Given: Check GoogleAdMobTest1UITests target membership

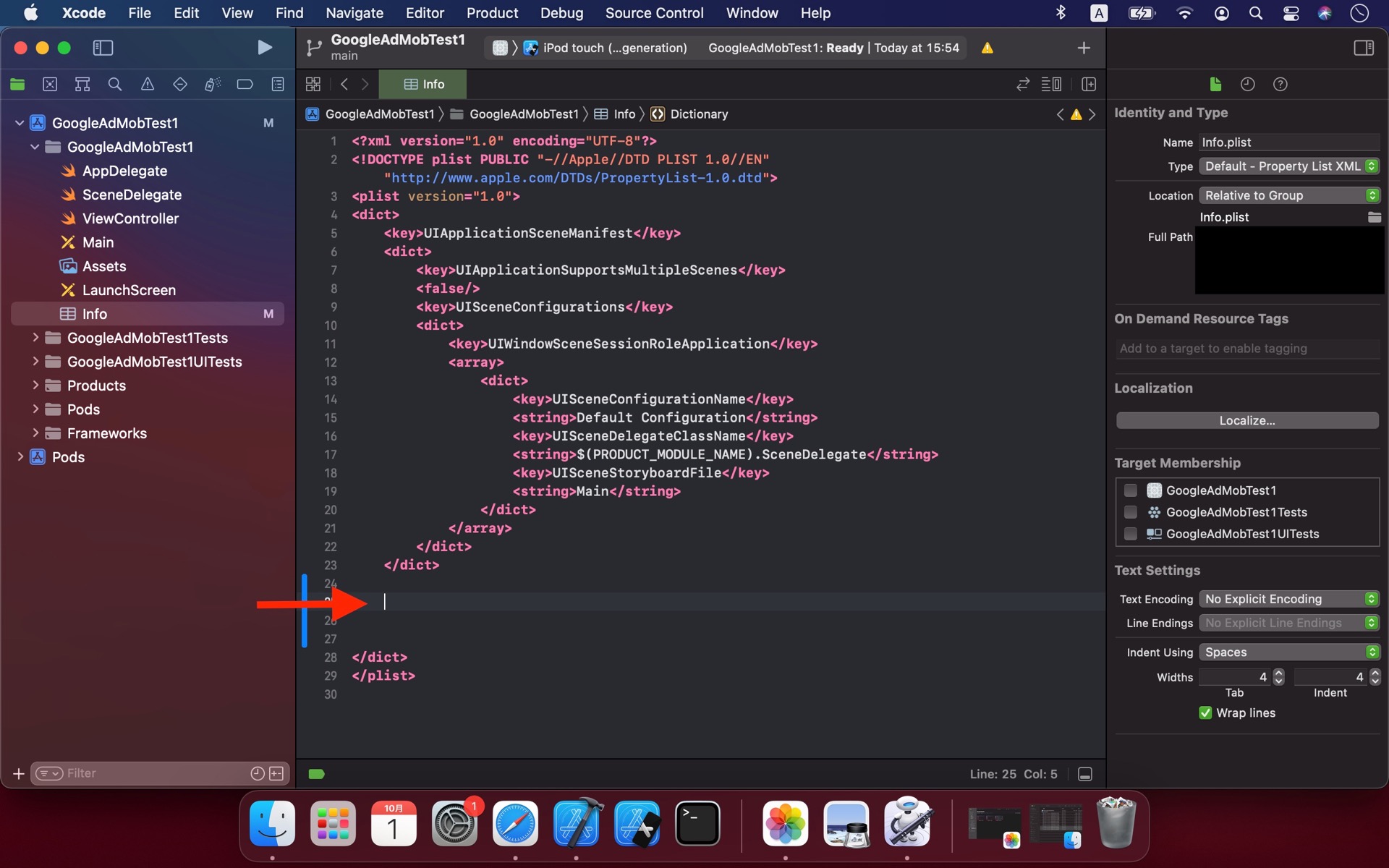Looking at the screenshot, I should 1131,534.
